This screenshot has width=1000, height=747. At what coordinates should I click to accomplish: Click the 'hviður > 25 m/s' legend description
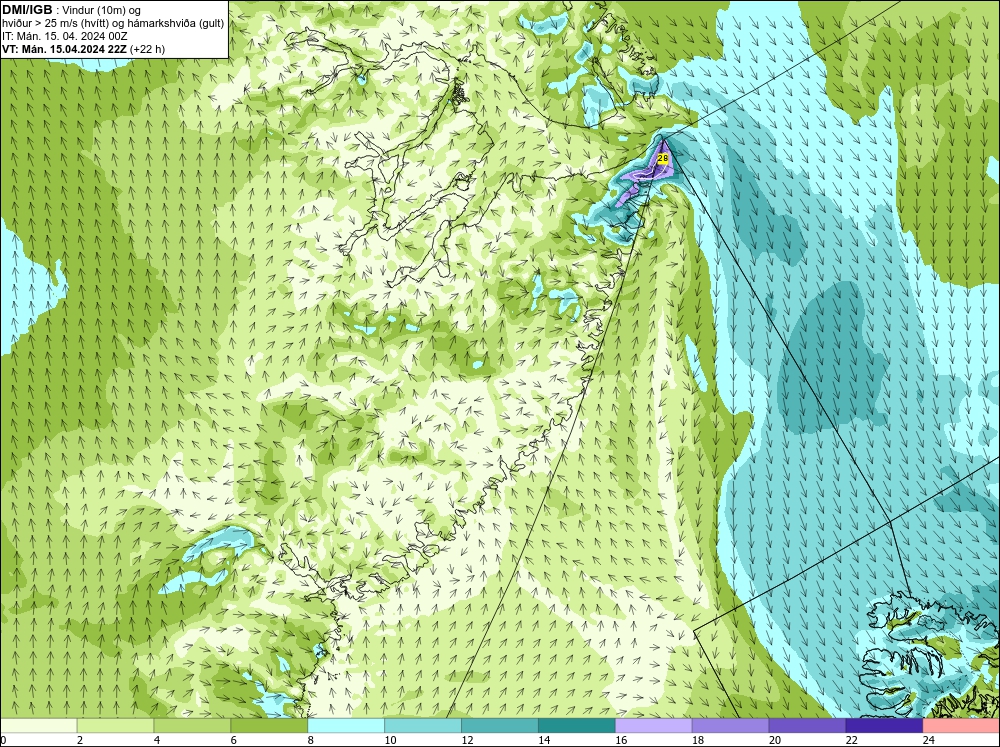[x=114, y=24]
